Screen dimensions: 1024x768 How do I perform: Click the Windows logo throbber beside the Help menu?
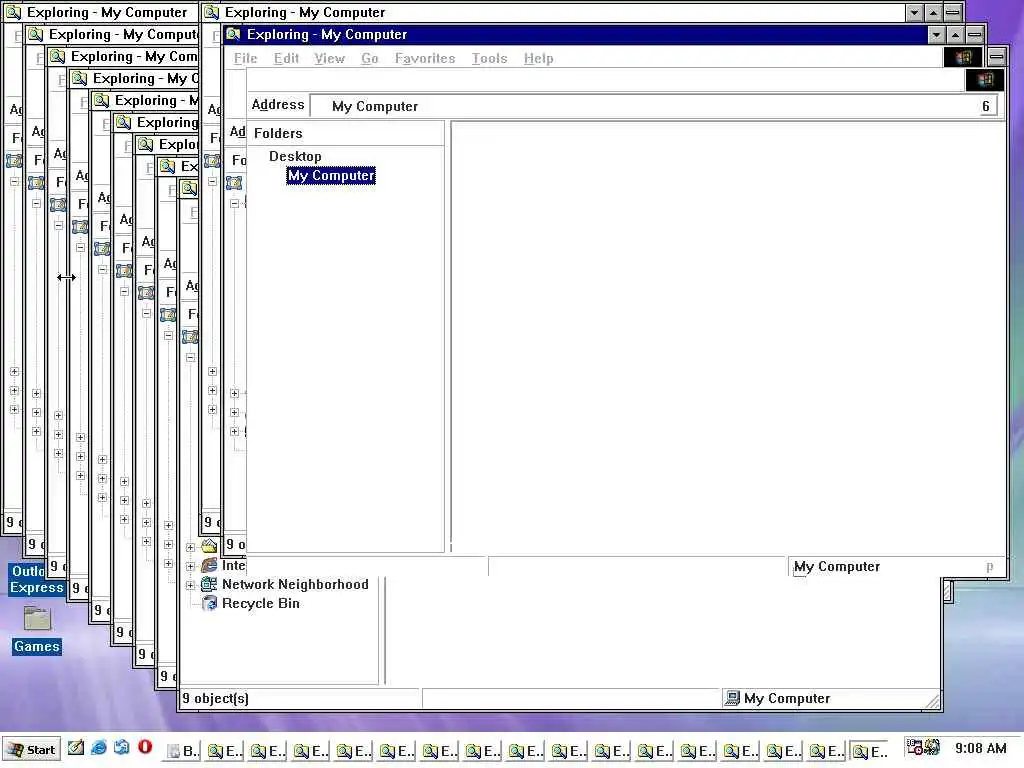[x=963, y=57]
